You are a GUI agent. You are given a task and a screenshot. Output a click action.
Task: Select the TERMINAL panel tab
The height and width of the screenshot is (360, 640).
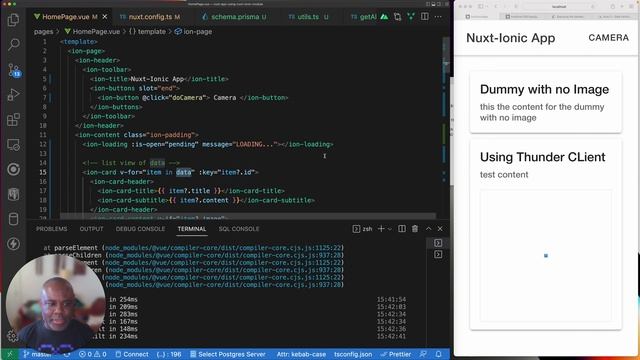click(x=192, y=229)
